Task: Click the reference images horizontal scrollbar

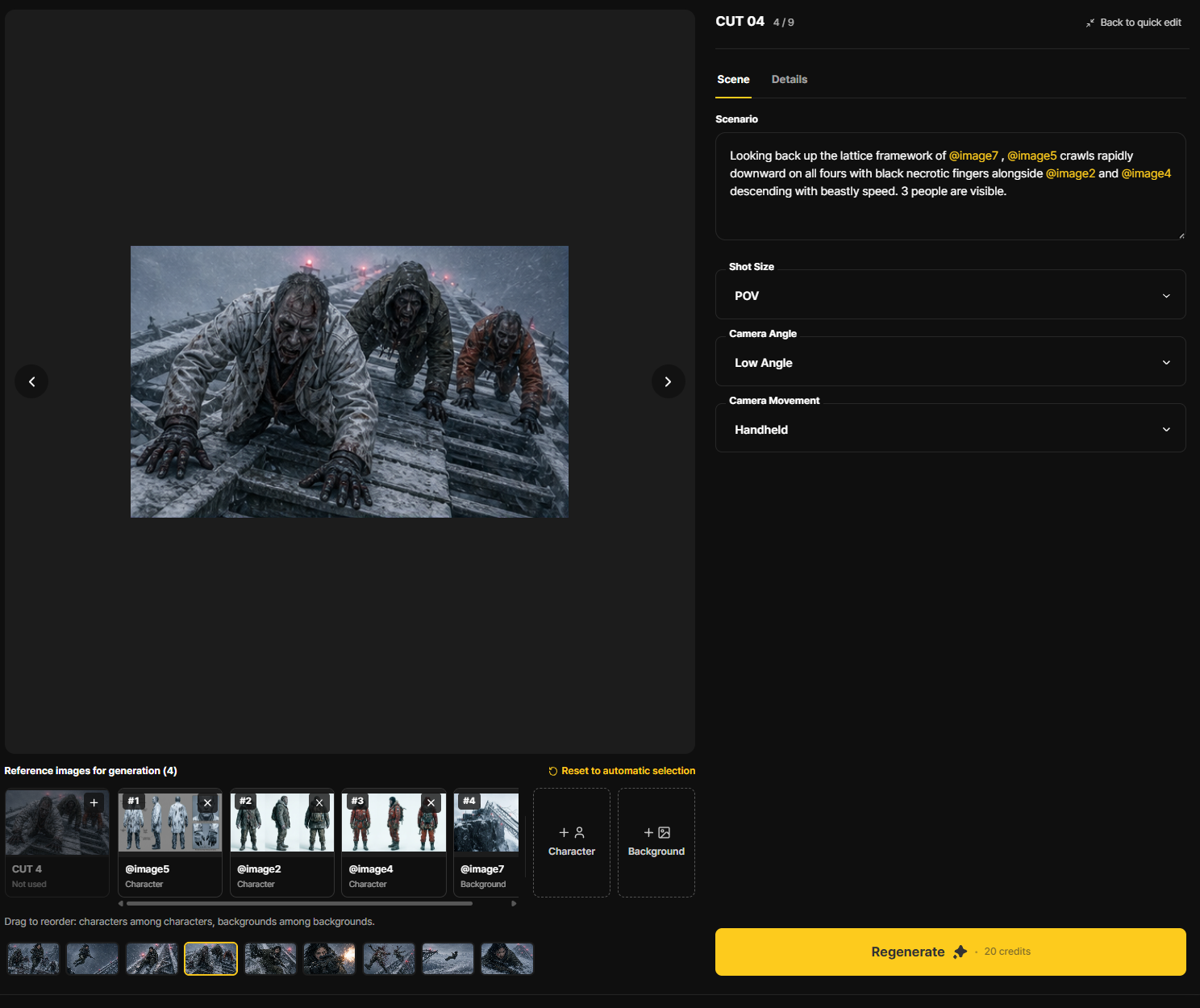Action: tap(299, 903)
